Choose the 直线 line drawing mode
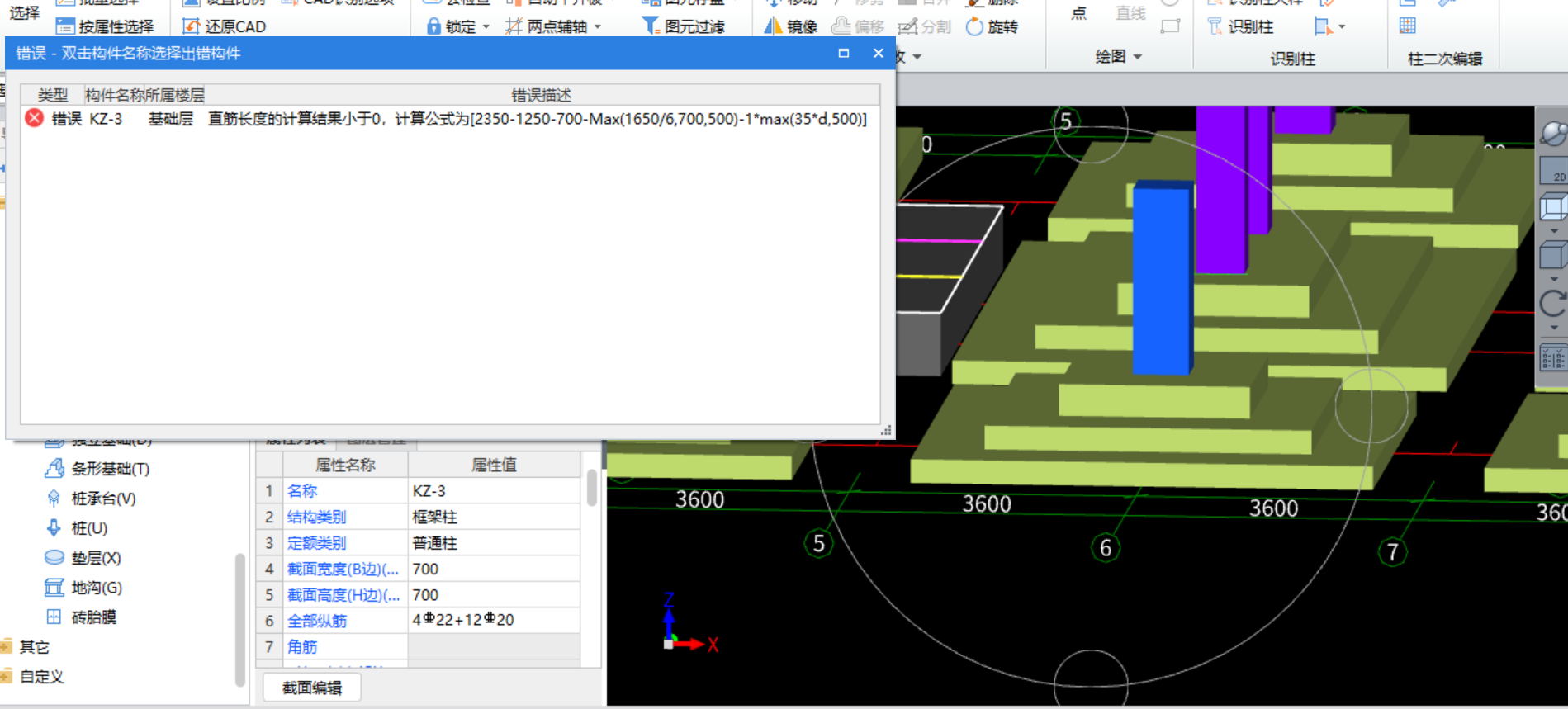This screenshot has height=709, width=1568. [1130, 13]
